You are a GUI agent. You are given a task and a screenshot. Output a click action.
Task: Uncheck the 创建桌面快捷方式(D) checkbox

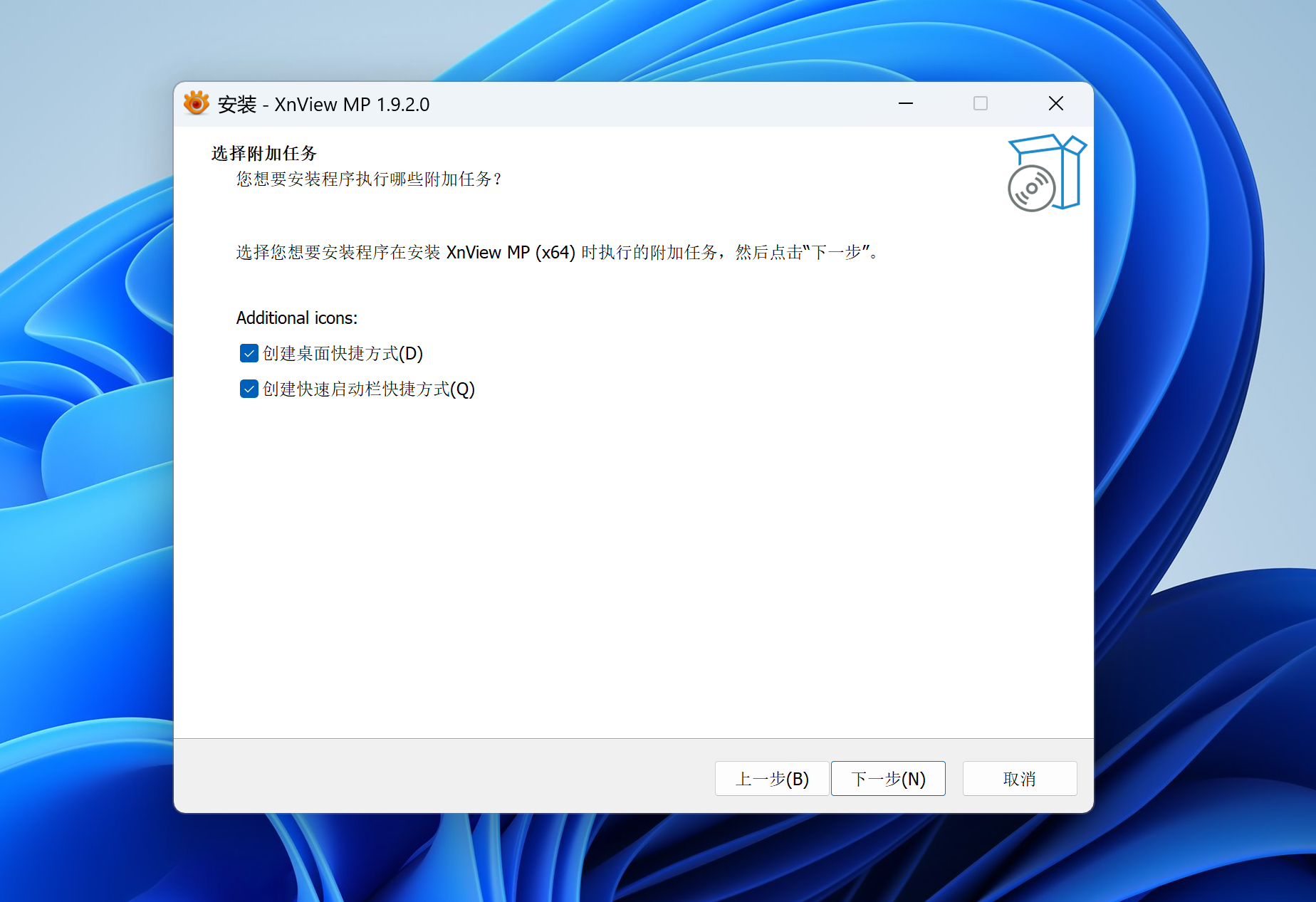click(249, 353)
